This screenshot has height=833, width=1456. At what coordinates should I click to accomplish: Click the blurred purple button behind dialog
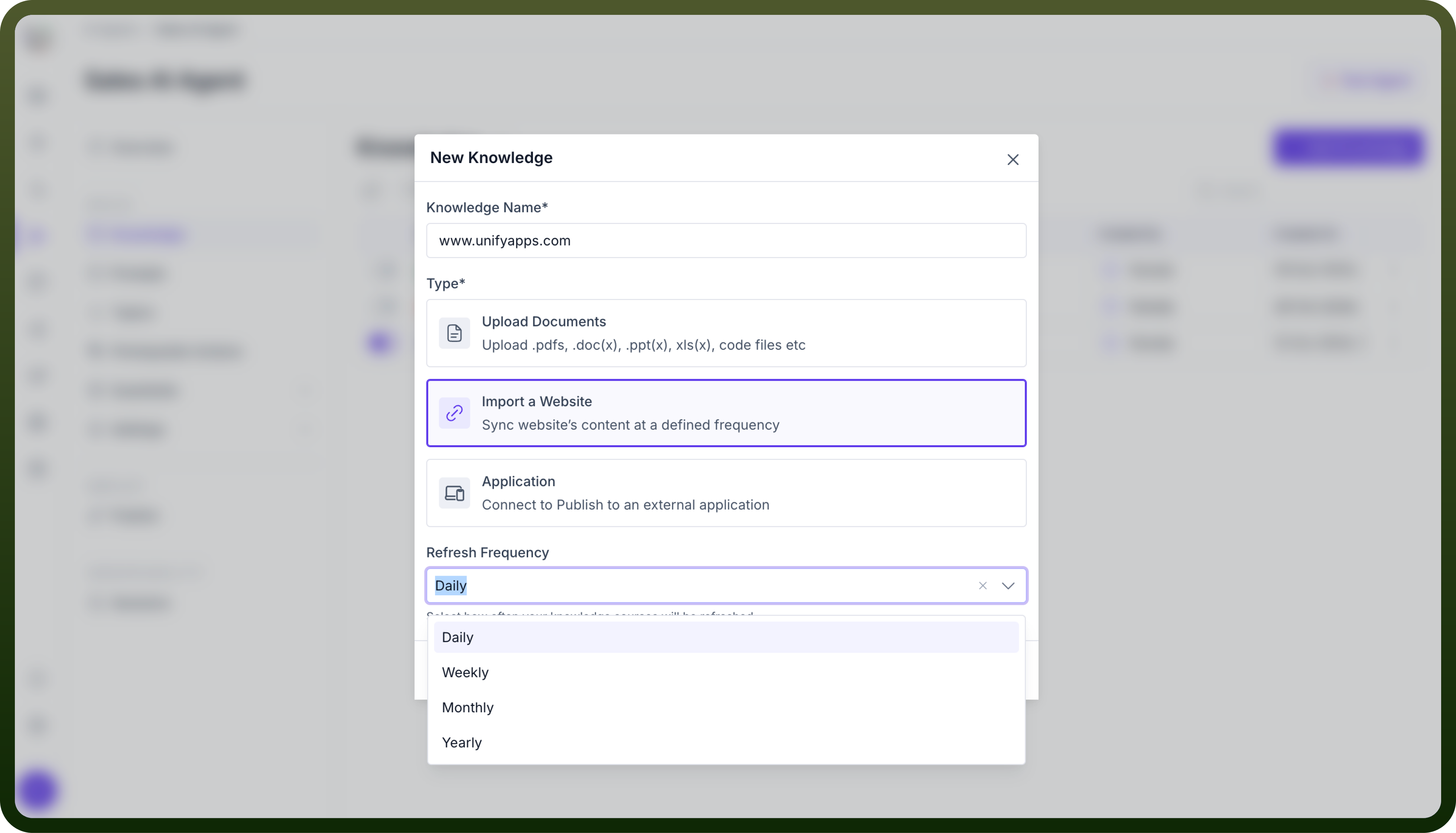pyautogui.click(x=1348, y=147)
